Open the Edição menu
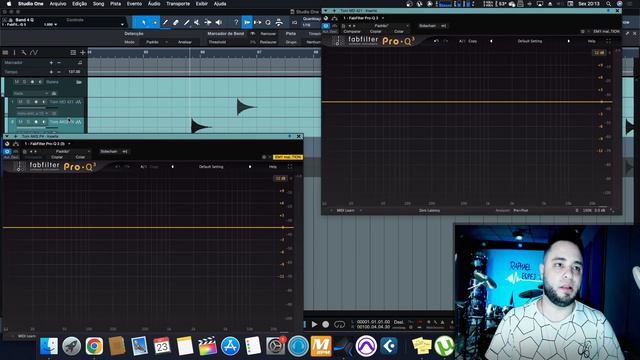 click(80, 4)
